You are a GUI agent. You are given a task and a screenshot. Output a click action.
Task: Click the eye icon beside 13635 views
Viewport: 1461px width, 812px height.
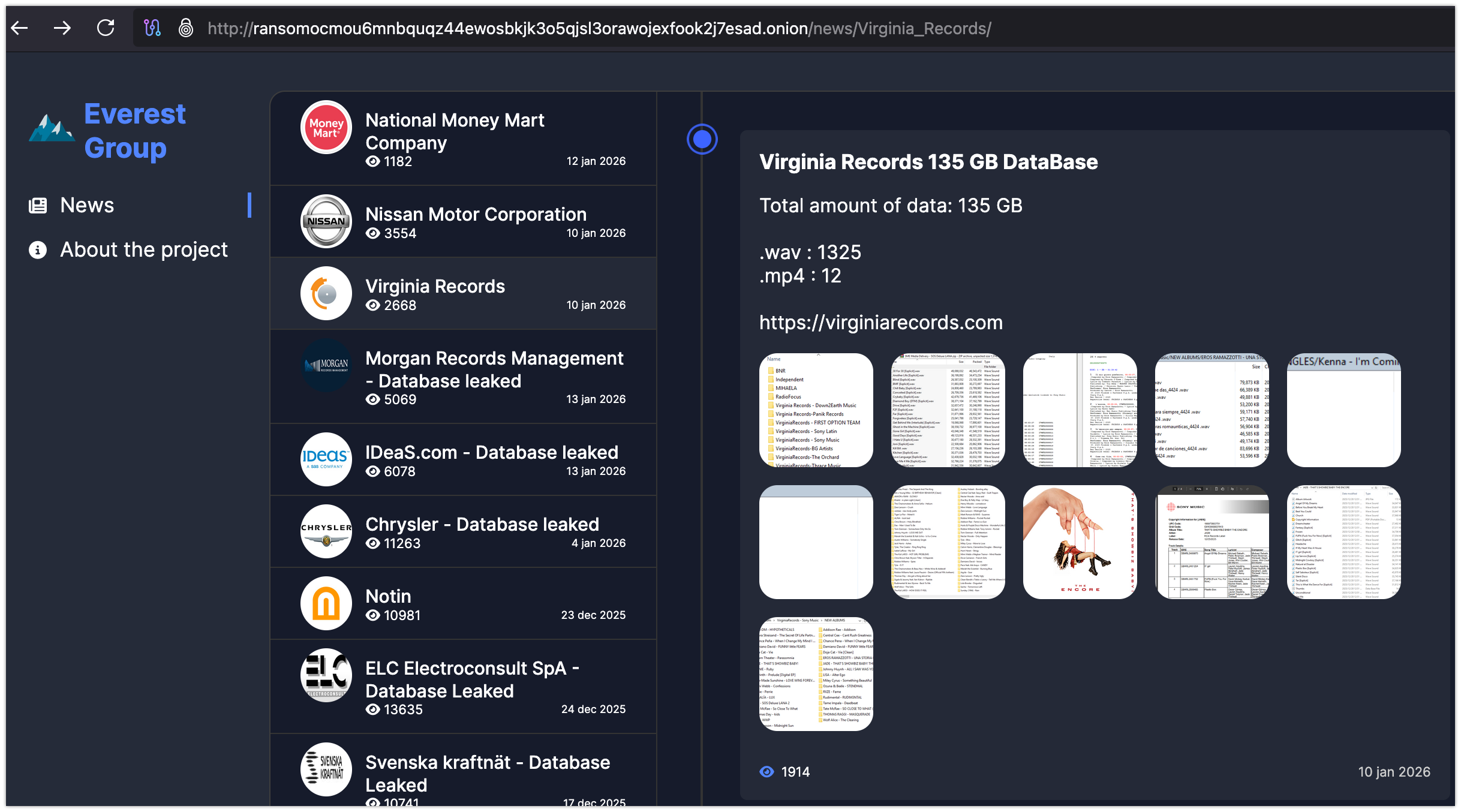[x=373, y=709]
